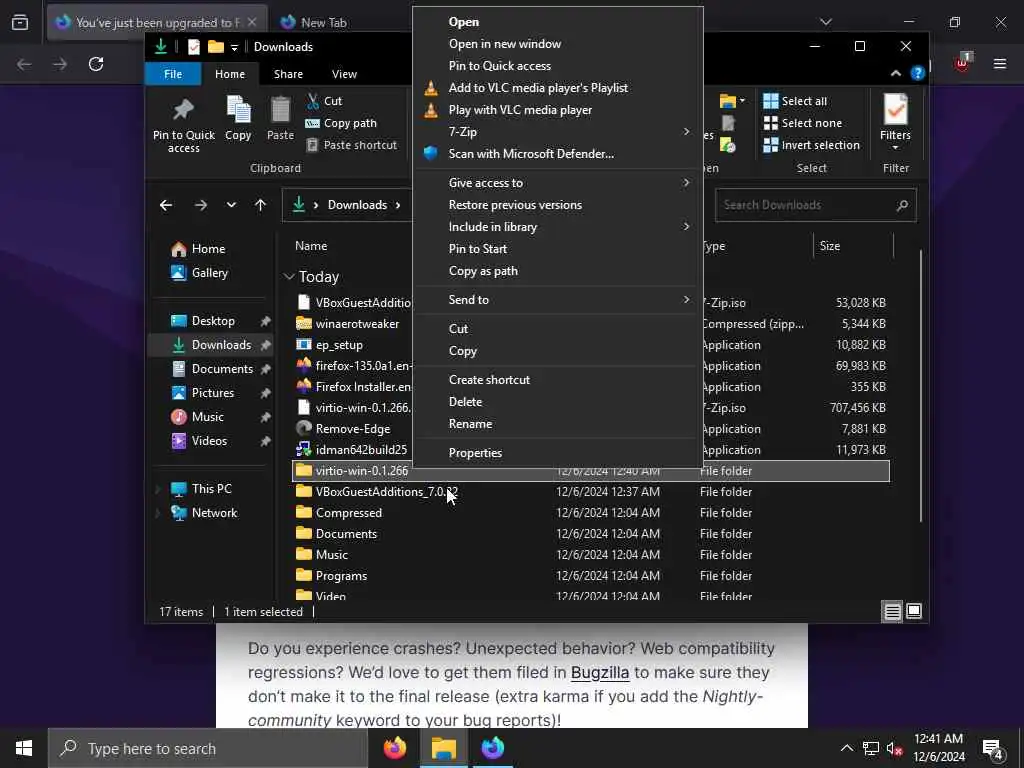Image resolution: width=1024 pixels, height=768 pixels.
Task: Click Invert selection in ribbon
Action: point(812,145)
